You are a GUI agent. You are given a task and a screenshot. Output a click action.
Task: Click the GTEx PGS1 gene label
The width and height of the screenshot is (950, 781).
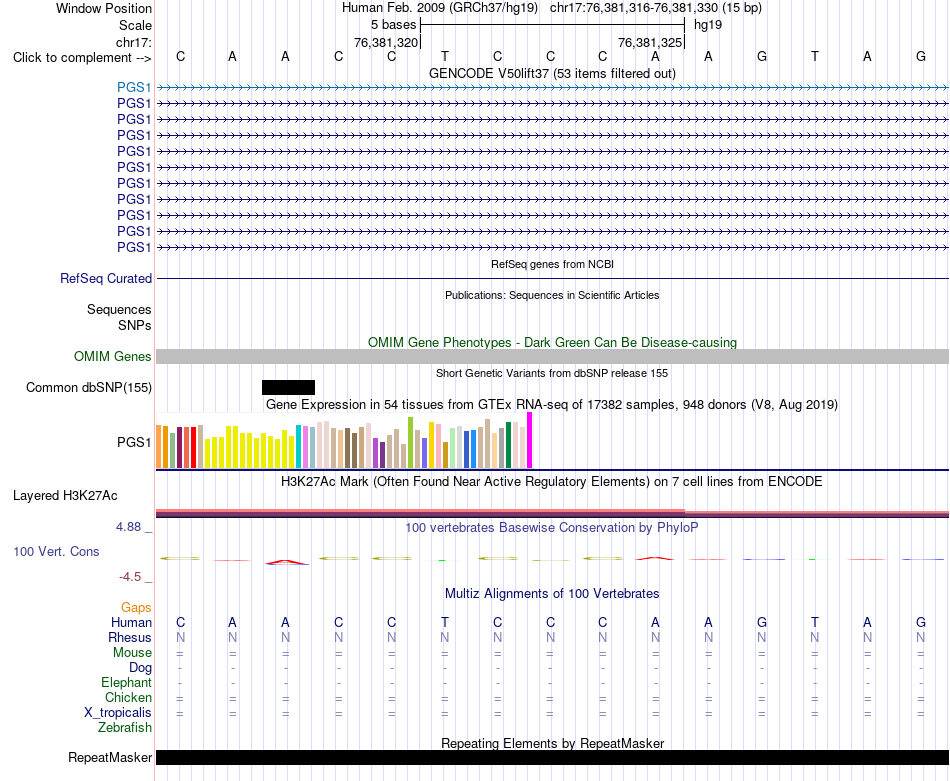point(134,442)
